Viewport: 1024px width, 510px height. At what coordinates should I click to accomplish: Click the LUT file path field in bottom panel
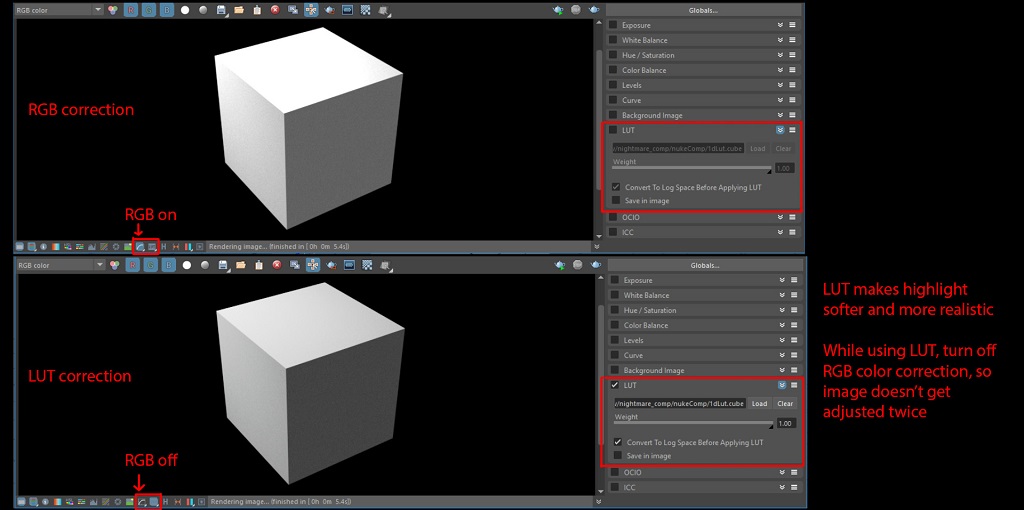pyautogui.click(x=678, y=404)
